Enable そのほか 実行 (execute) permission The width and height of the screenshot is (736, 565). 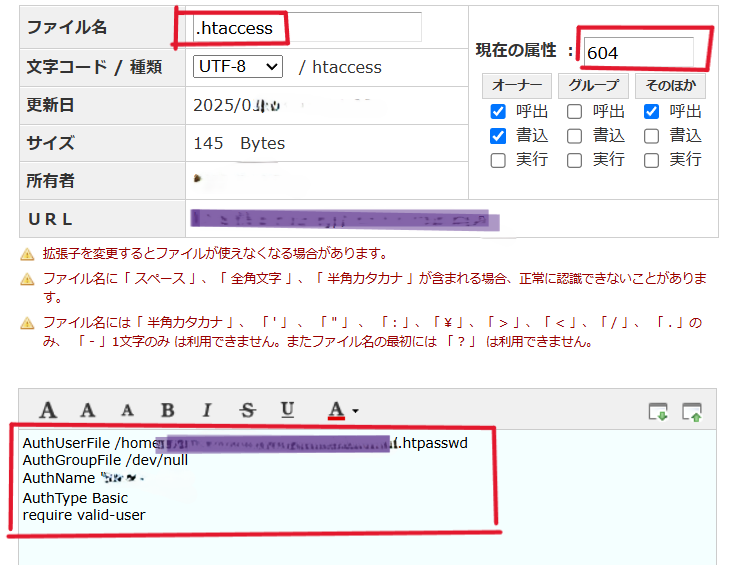point(652,160)
